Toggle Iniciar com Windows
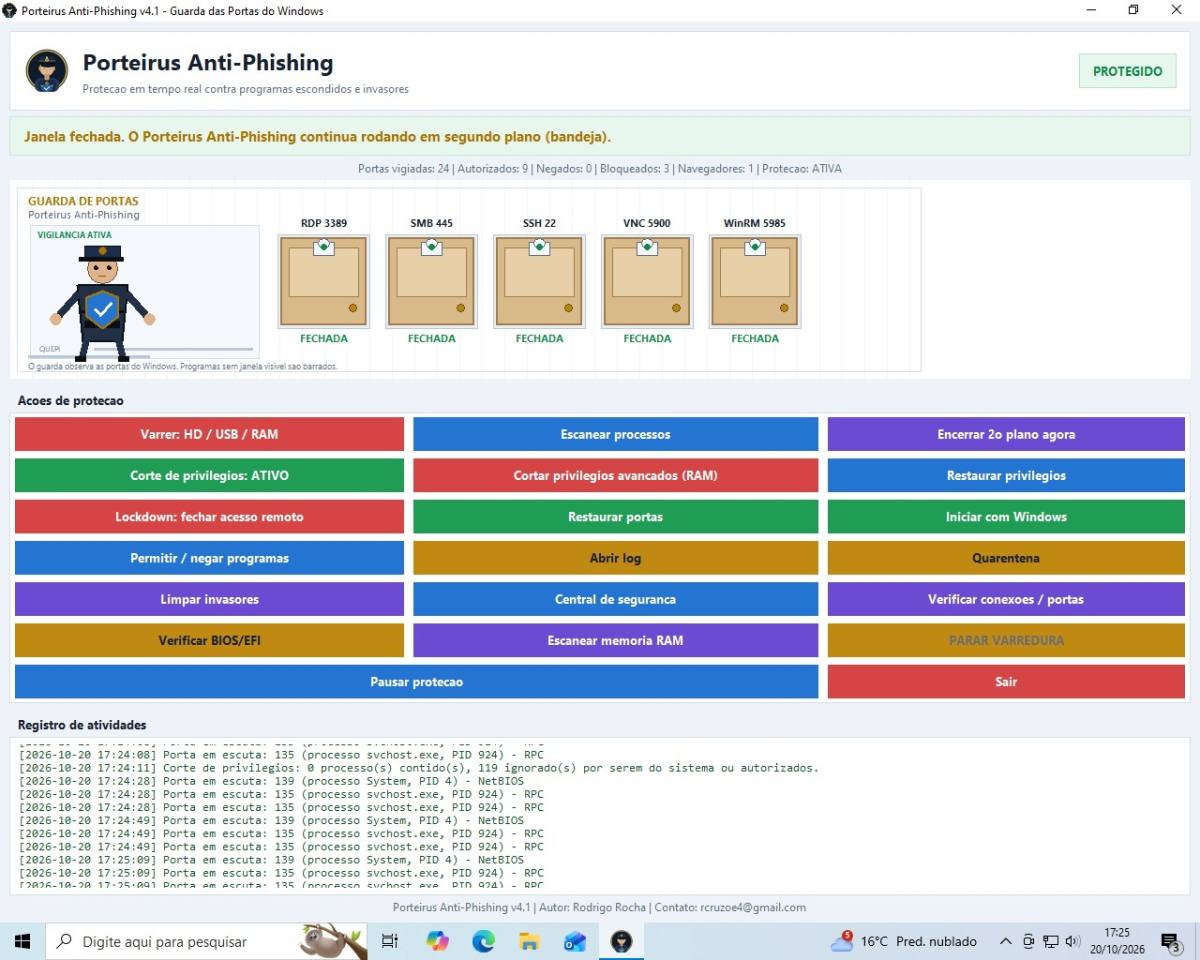Viewport: 1200px width, 960px height. click(x=1006, y=516)
